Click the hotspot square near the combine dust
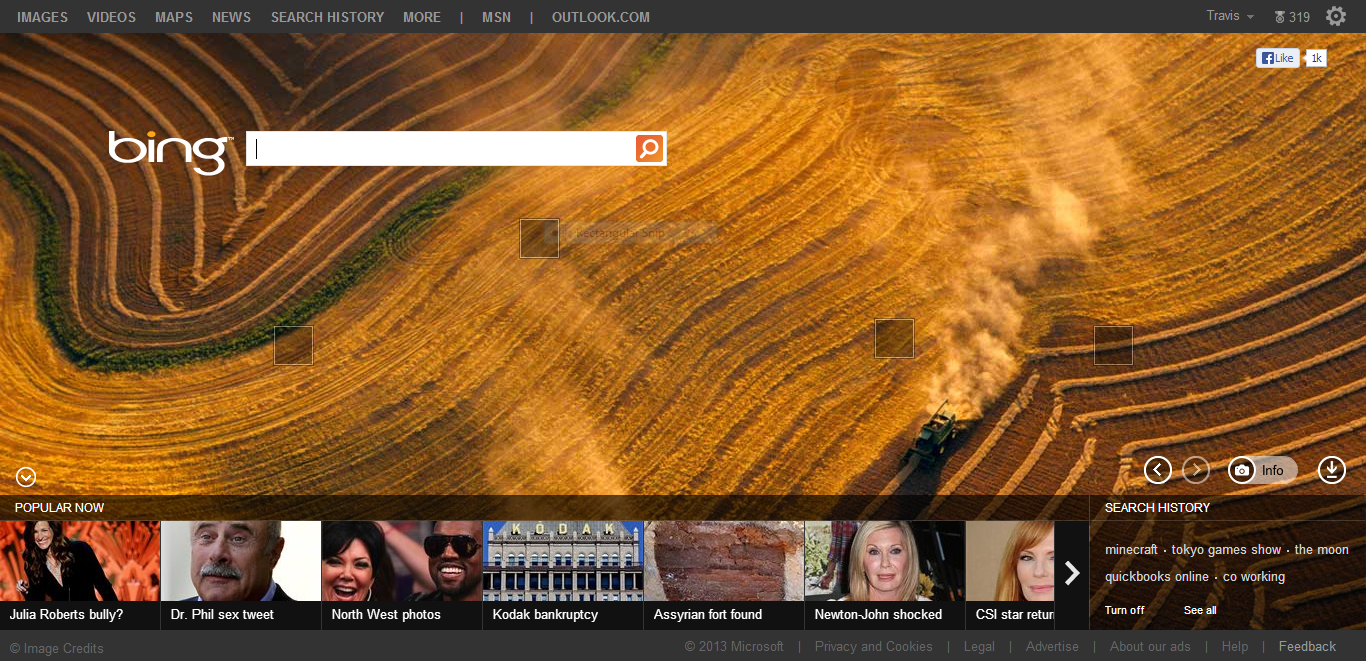The width and height of the screenshot is (1366, 661). click(x=894, y=338)
